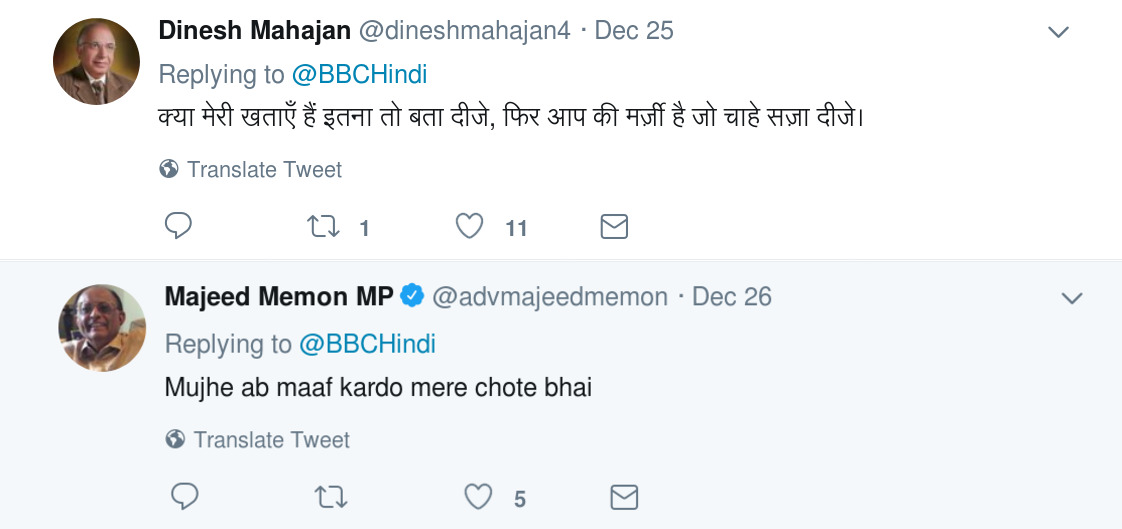The height and width of the screenshot is (529, 1122).
Task: Retweet Dinesh Mahajan's tweet
Action: pos(323,227)
